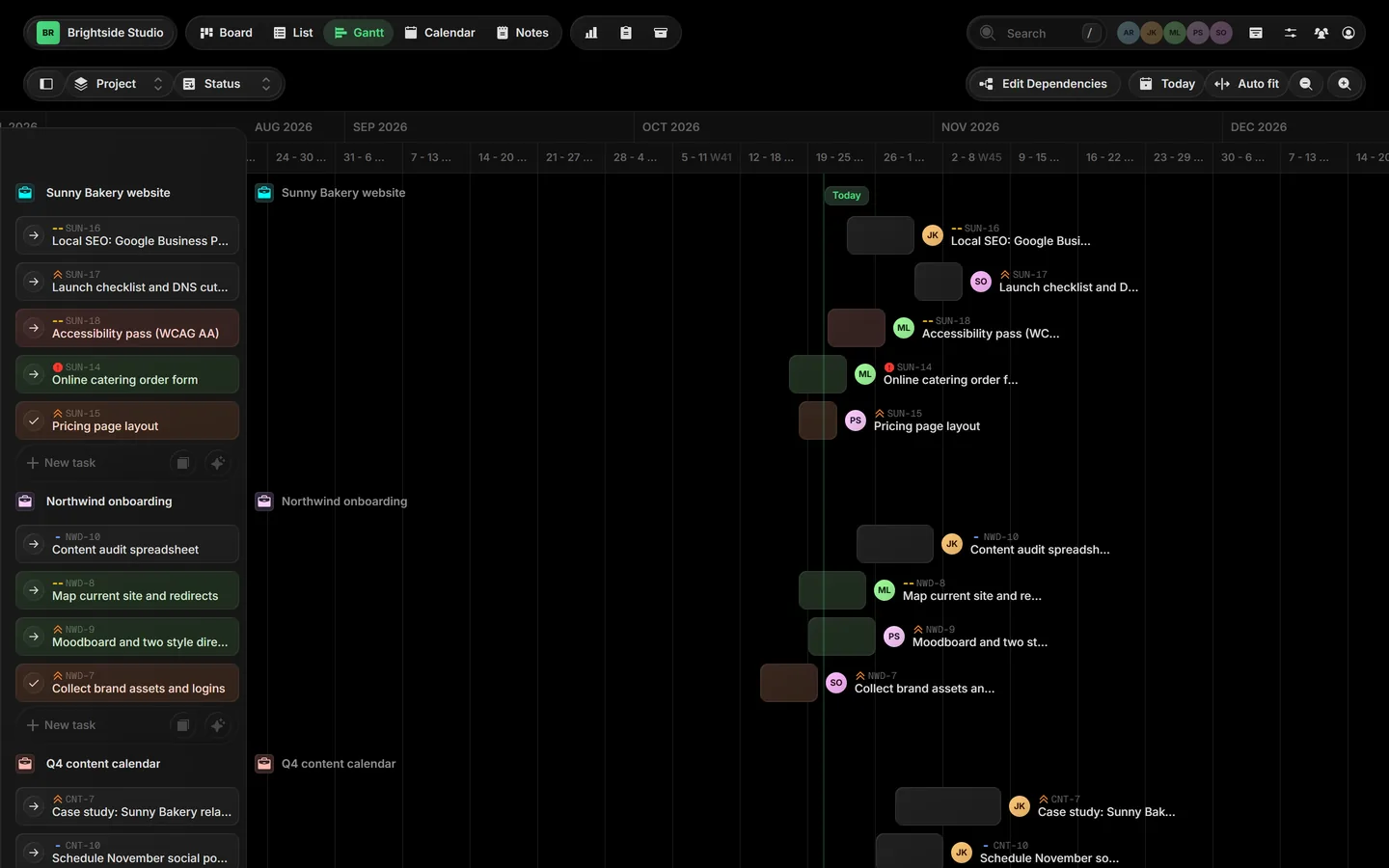
Task: Click the NOV 2026 month header
Action: point(970,127)
